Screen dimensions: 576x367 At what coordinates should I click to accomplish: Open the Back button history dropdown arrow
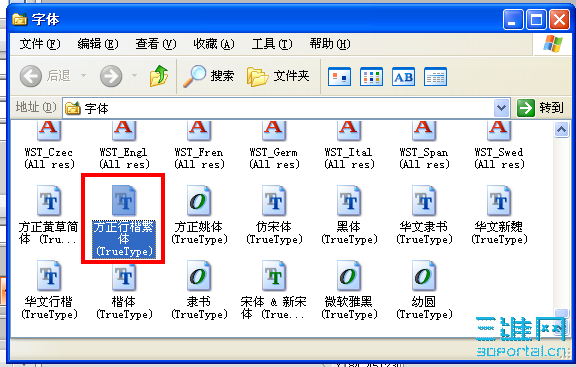[x=83, y=76]
